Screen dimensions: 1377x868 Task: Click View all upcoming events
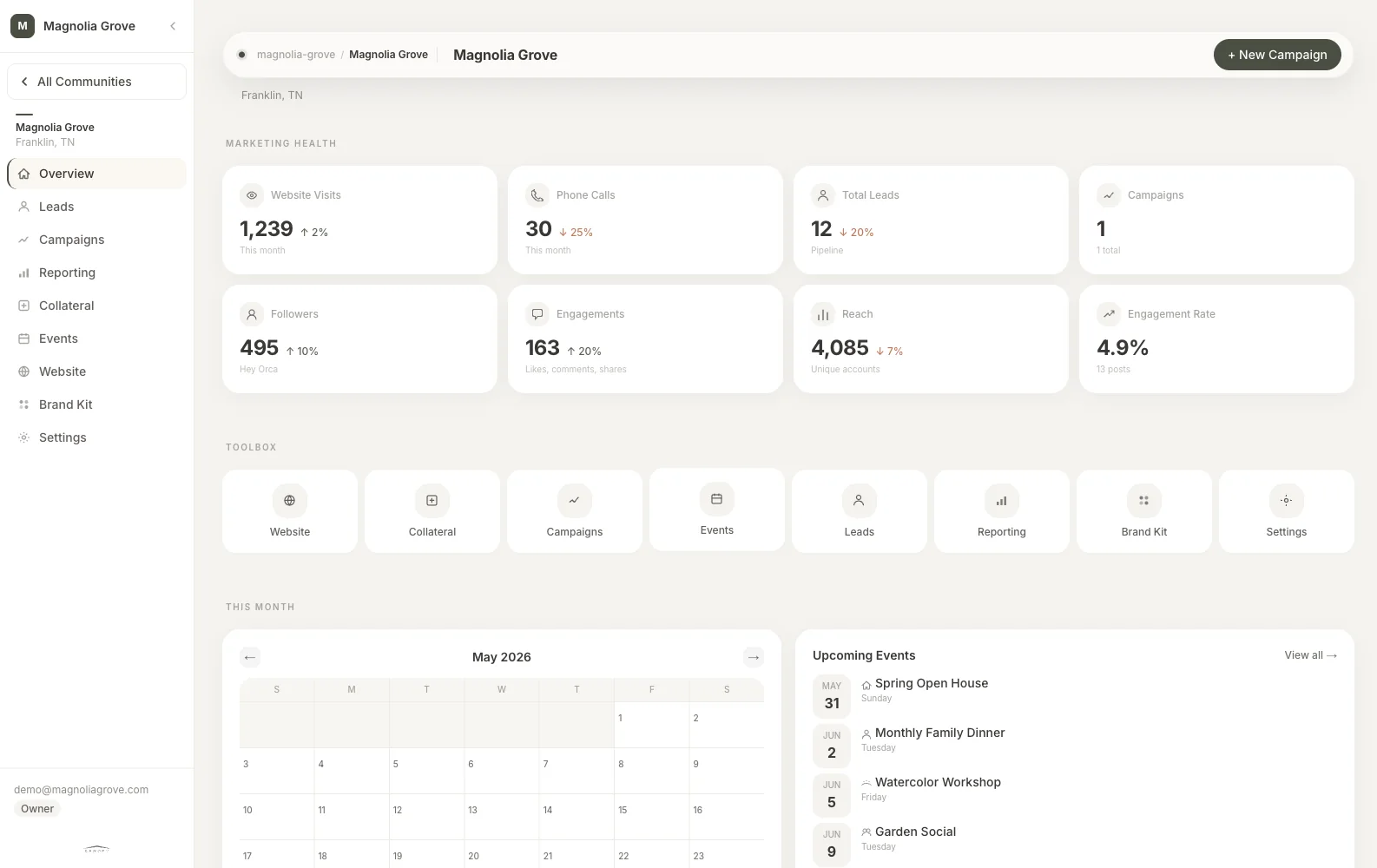coord(1310,655)
